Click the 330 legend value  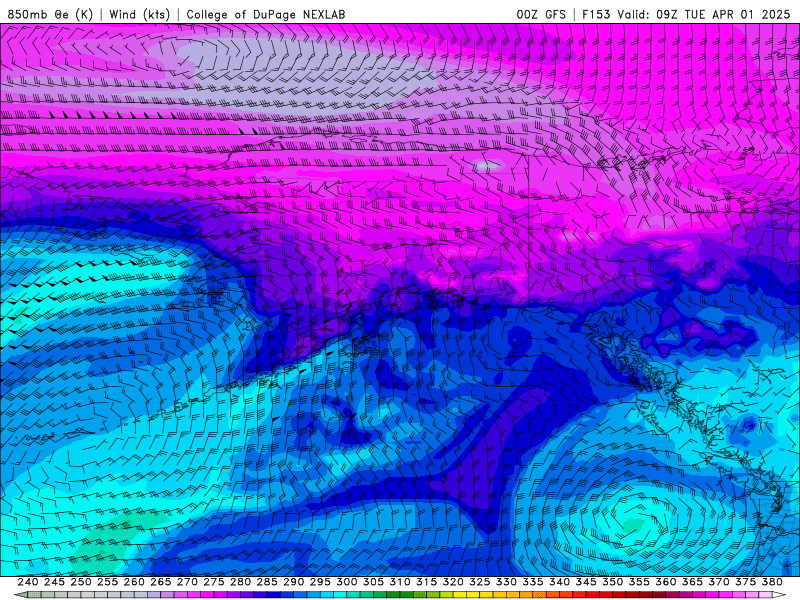506,582
